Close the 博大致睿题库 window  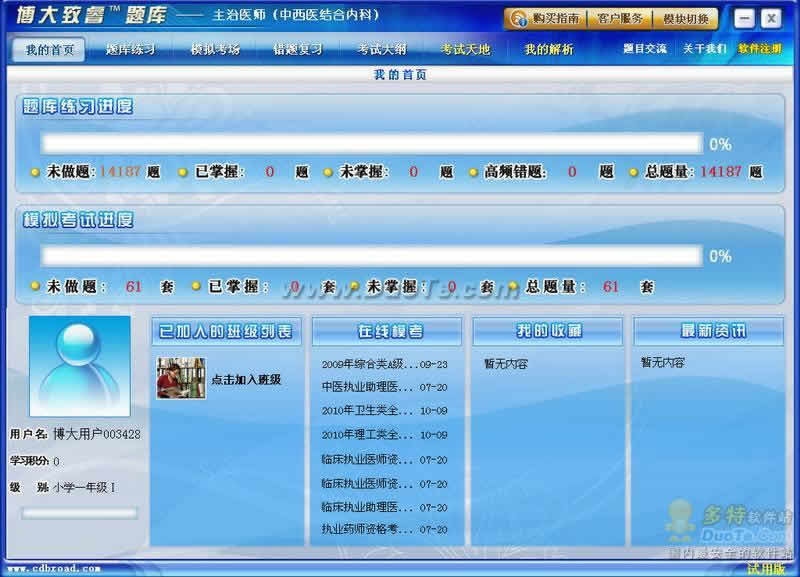tap(770, 19)
